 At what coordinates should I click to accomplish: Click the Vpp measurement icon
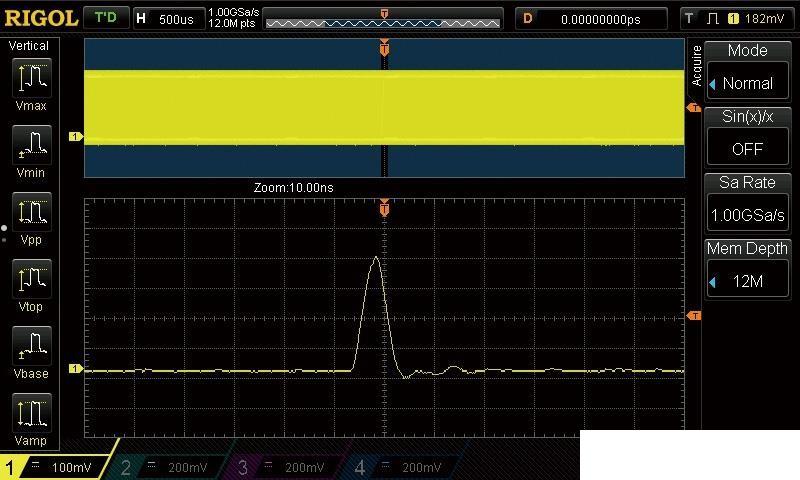[x=31, y=212]
